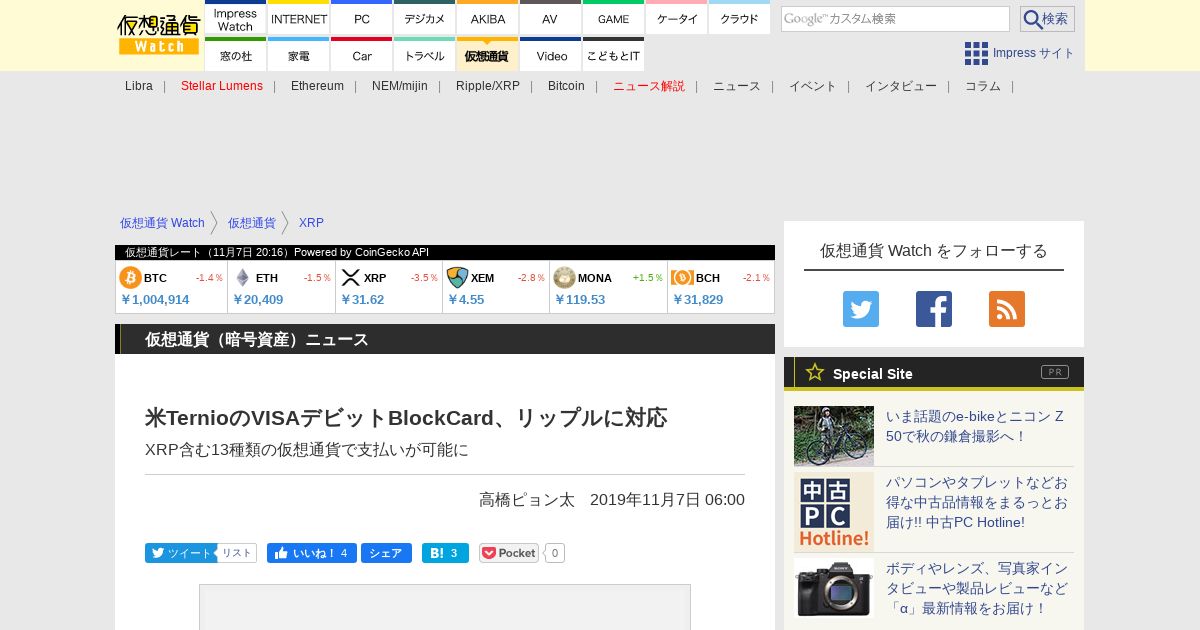Click the Facebook いいね! button
This screenshot has width=1200, height=630.
pyautogui.click(x=311, y=553)
